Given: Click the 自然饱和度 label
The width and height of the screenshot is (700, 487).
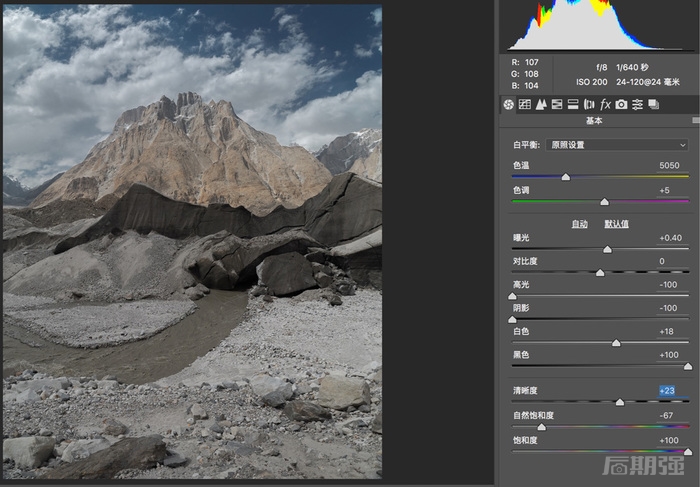Looking at the screenshot, I should [533, 416].
